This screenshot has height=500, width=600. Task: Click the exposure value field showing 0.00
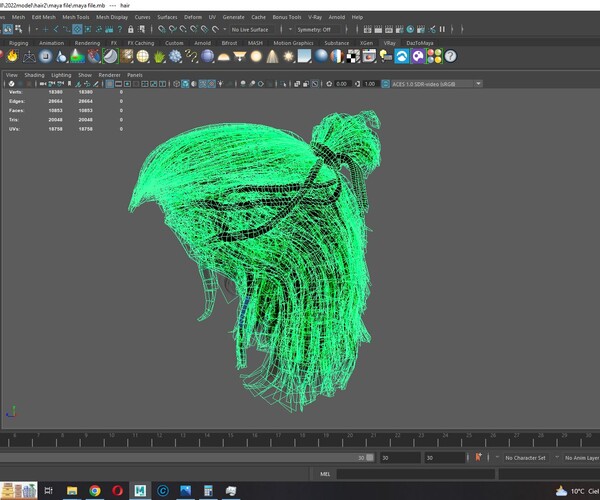342,84
